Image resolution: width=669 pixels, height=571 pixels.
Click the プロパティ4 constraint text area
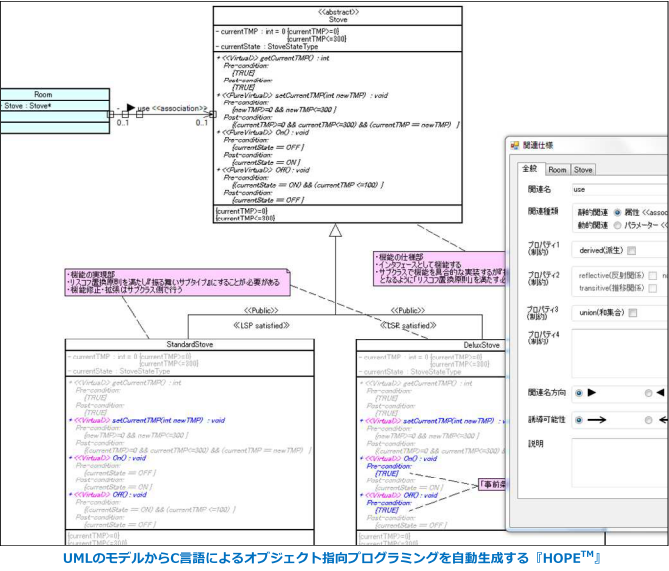coord(620,353)
